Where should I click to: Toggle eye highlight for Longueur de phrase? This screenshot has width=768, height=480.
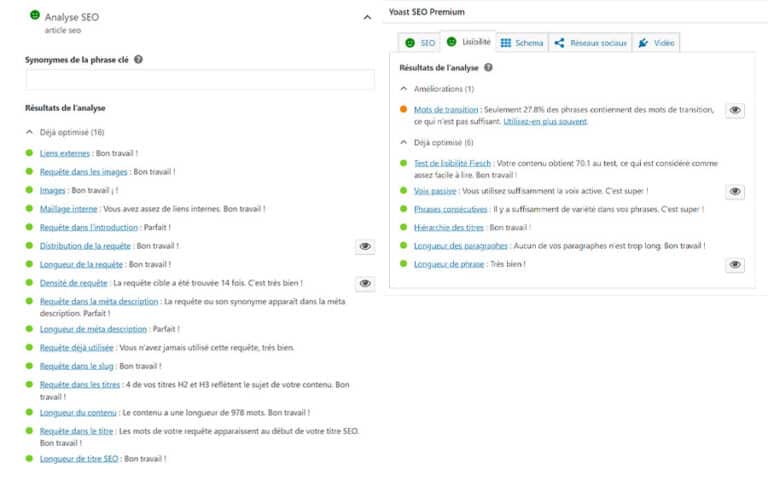(x=735, y=265)
